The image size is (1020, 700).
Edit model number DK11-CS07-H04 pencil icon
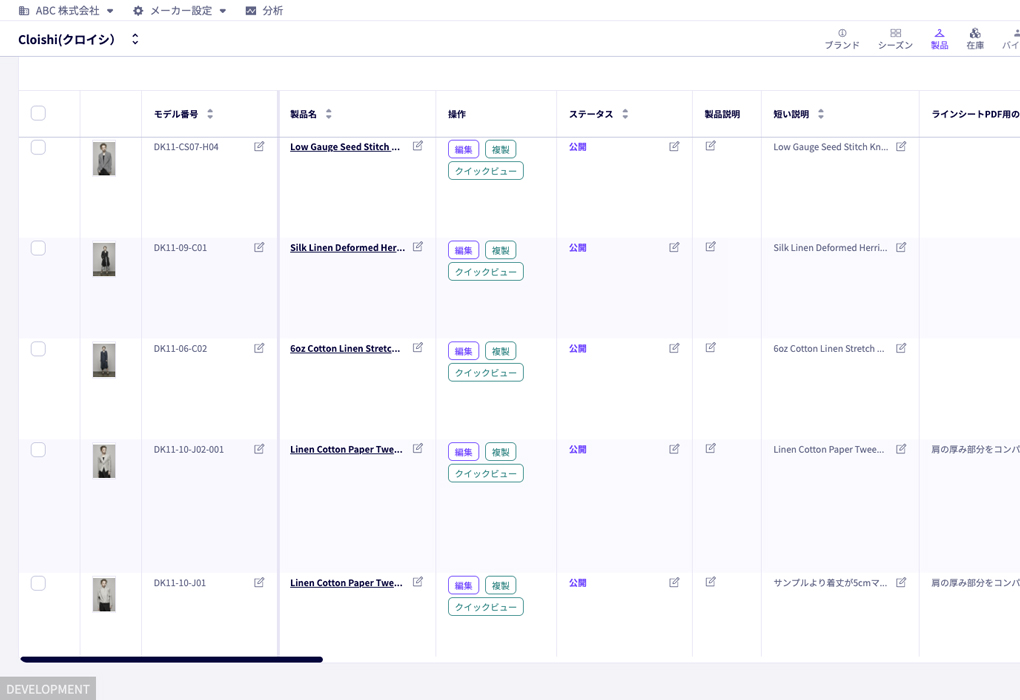tap(259, 146)
